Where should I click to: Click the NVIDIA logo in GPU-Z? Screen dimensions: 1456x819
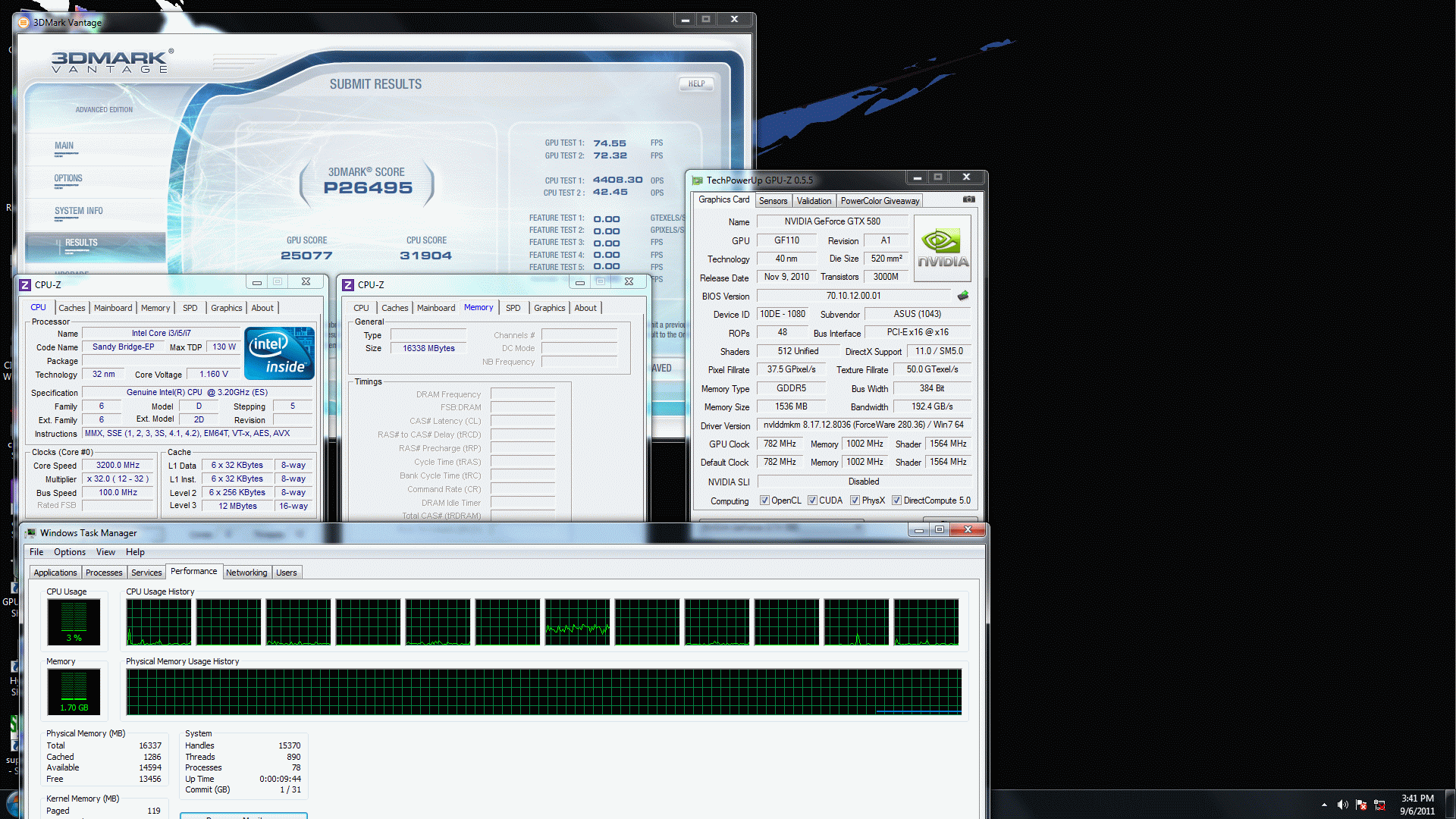point(943,249)
